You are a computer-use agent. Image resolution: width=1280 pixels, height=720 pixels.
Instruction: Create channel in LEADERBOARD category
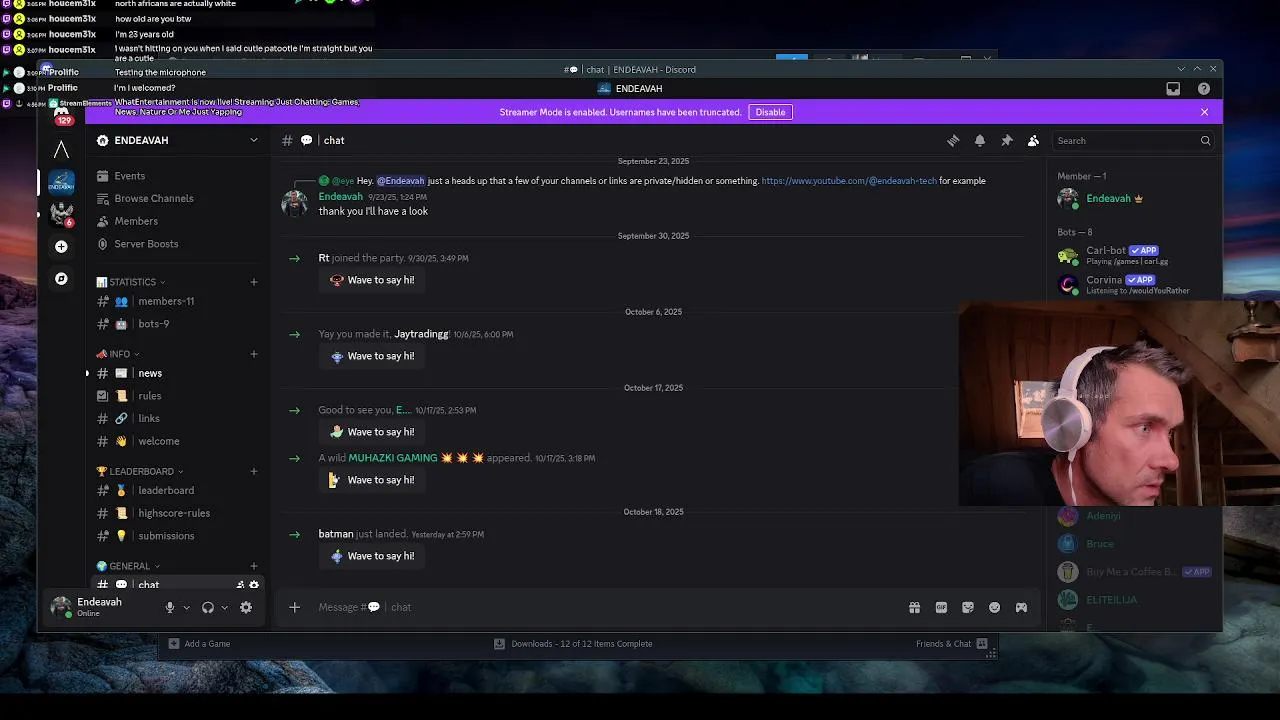tap(254, 471)
